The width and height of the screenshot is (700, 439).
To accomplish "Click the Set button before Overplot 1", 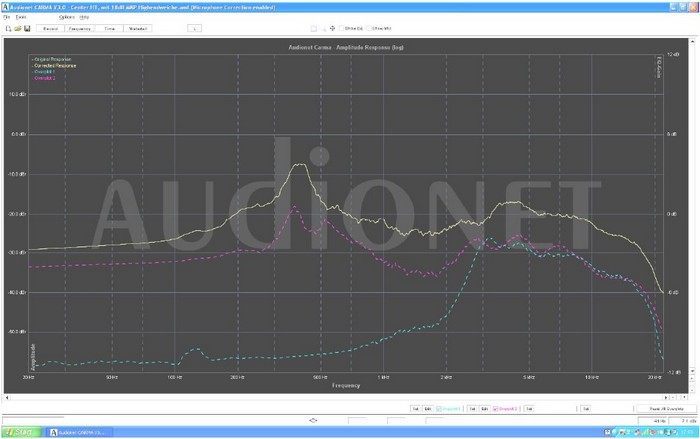I will tap(415, 409).
